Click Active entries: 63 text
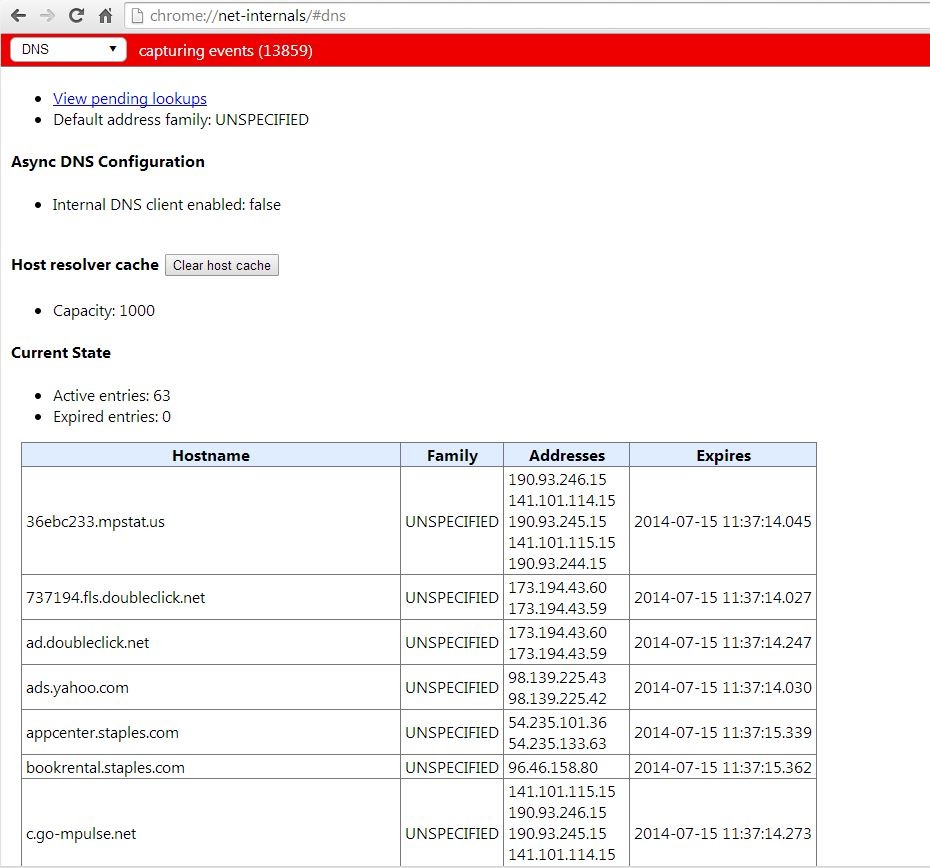This screenshot has width=930, height=868. pos(112,396)
